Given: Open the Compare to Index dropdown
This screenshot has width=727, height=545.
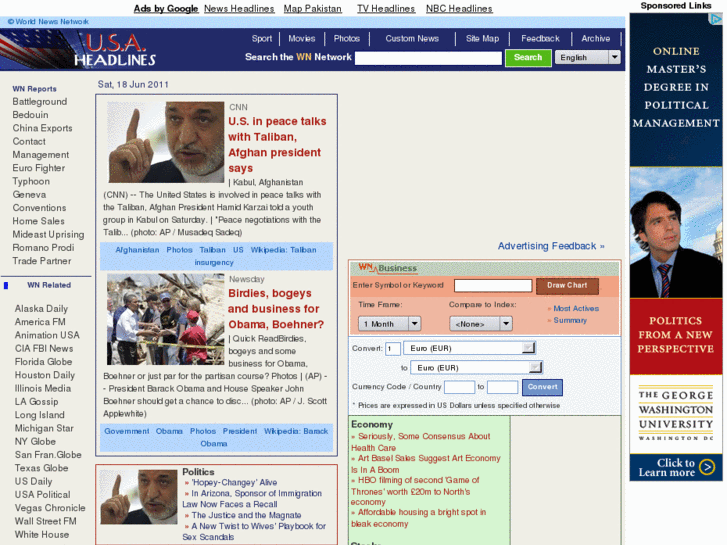Looking at the screenshot, I should (481, 324).
